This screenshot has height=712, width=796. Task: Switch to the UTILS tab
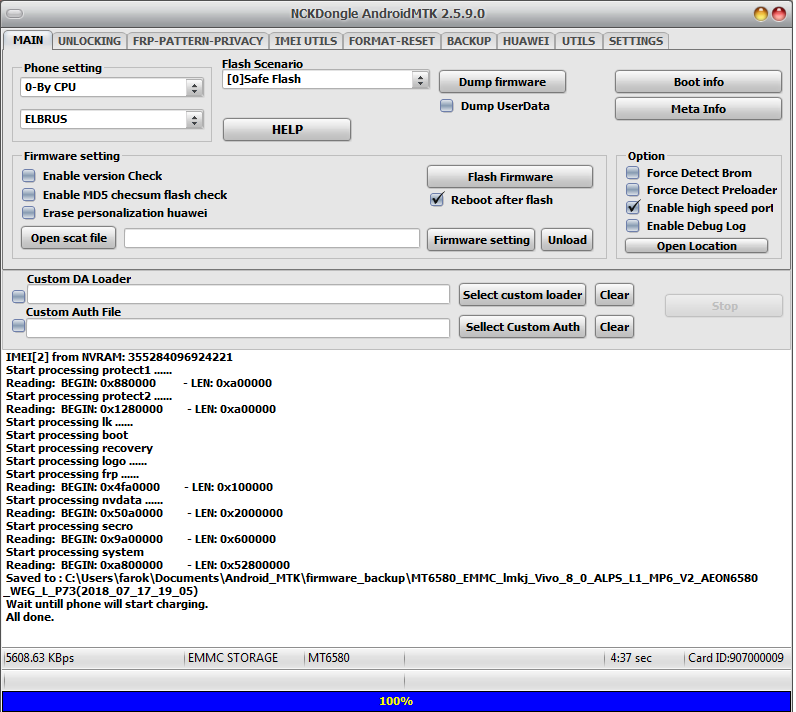pyautogui.click(x=578, y=41)
